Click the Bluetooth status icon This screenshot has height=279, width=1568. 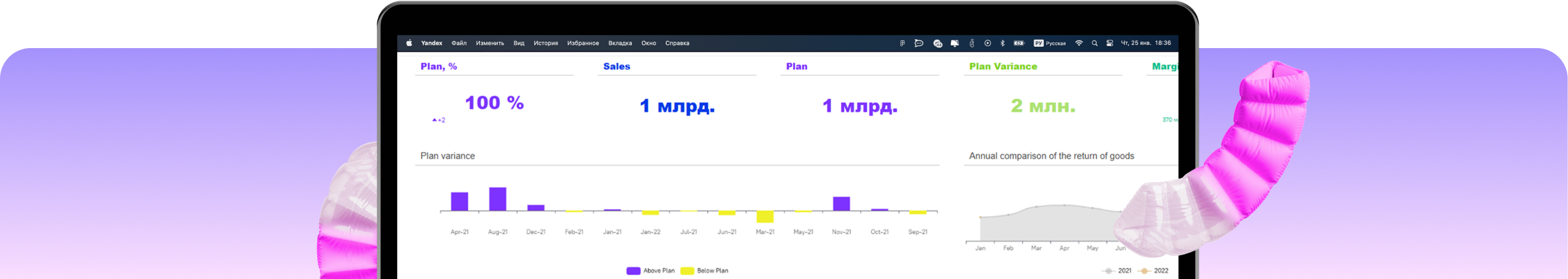[x=1003, y=43]
